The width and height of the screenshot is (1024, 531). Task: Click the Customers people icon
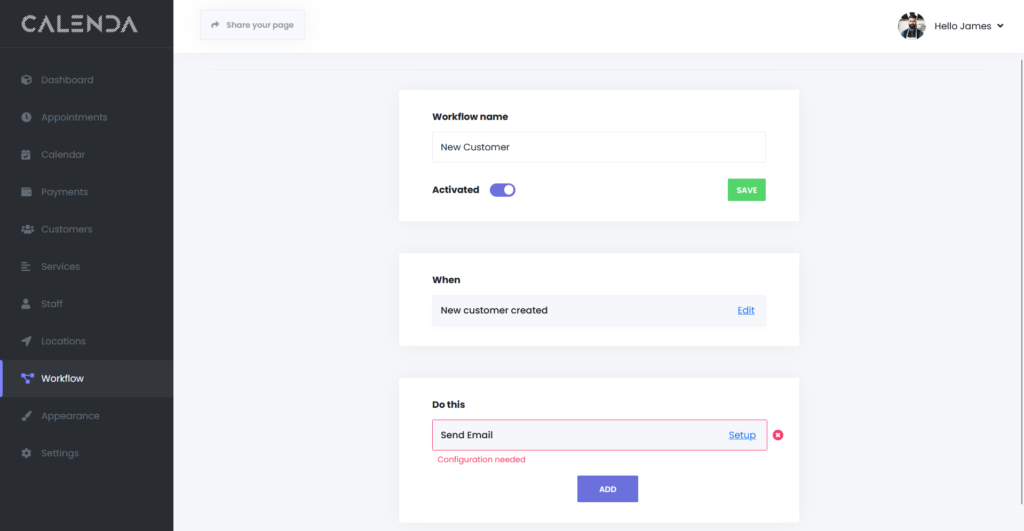point(27,229)
